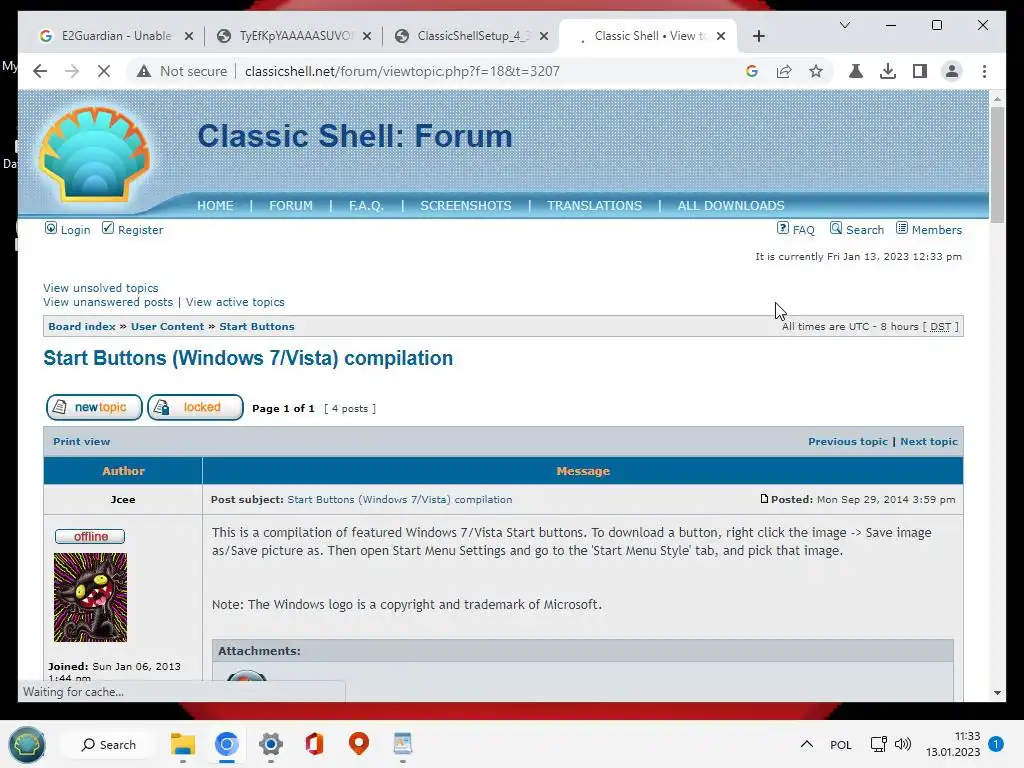The width and height of the screenshot is (1024, 768).
Task: Open the downloads icon in toolbar
Action: (888, 71)
